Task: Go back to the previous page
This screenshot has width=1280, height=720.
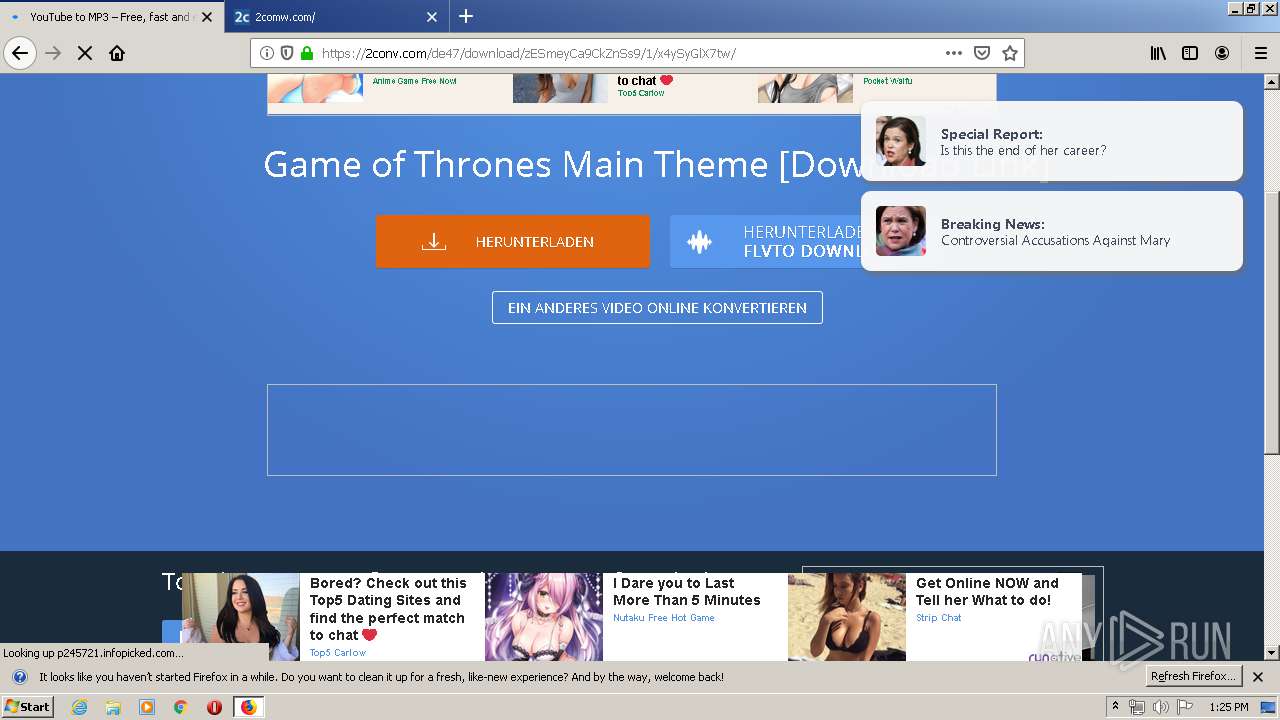Action: [x=20, y=53]
